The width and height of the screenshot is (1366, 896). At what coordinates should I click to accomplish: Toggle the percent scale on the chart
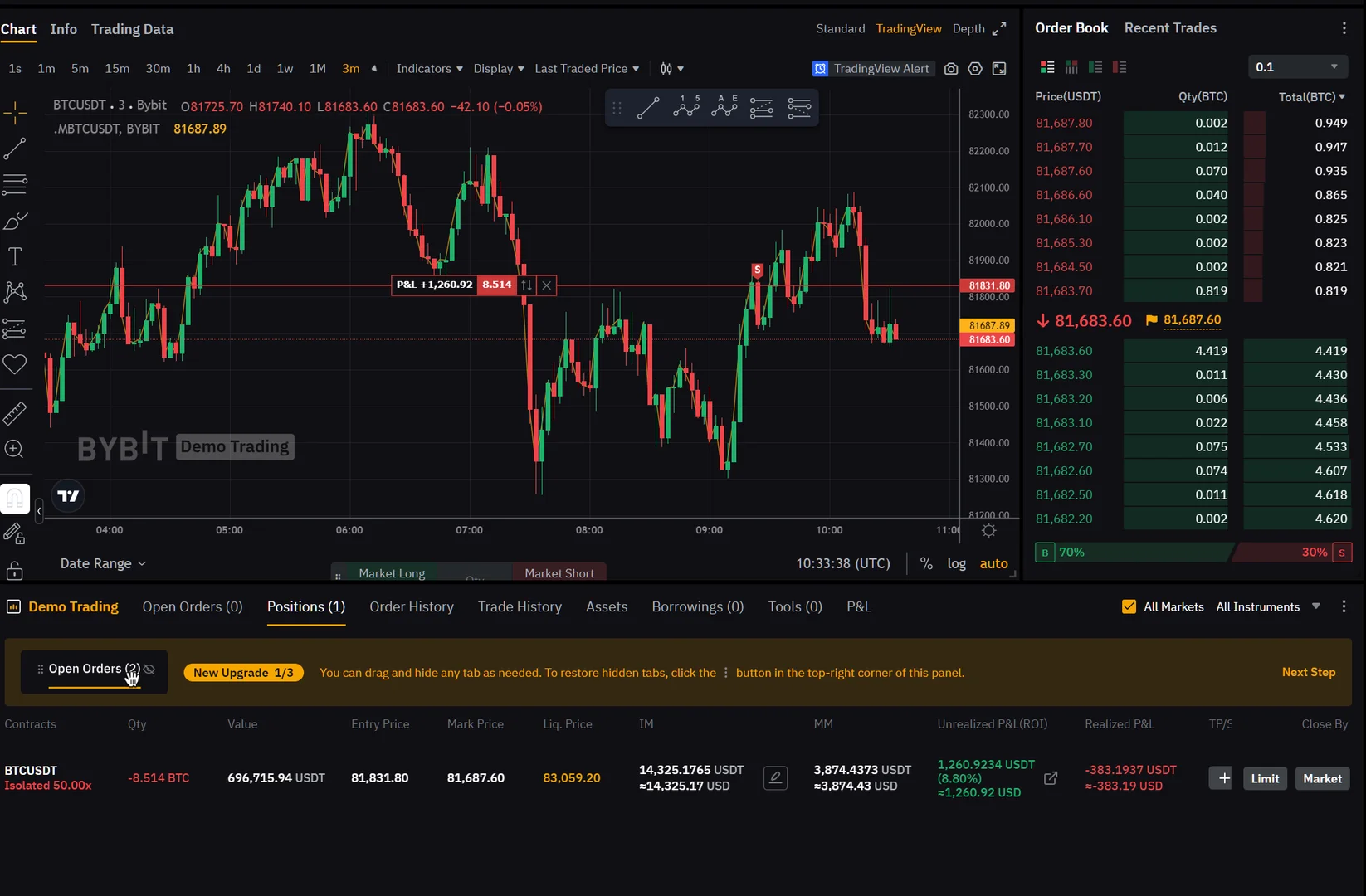tap(926, 563)
